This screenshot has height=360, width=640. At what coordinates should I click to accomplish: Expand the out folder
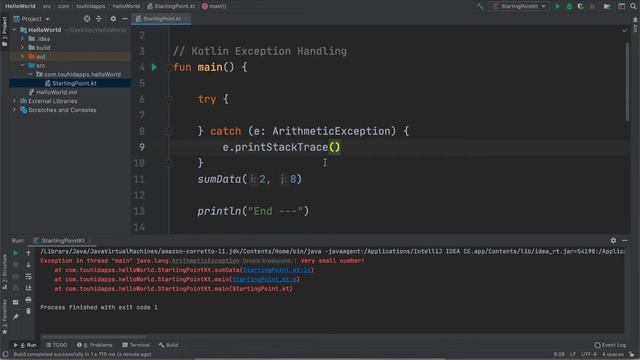[22, 56]
